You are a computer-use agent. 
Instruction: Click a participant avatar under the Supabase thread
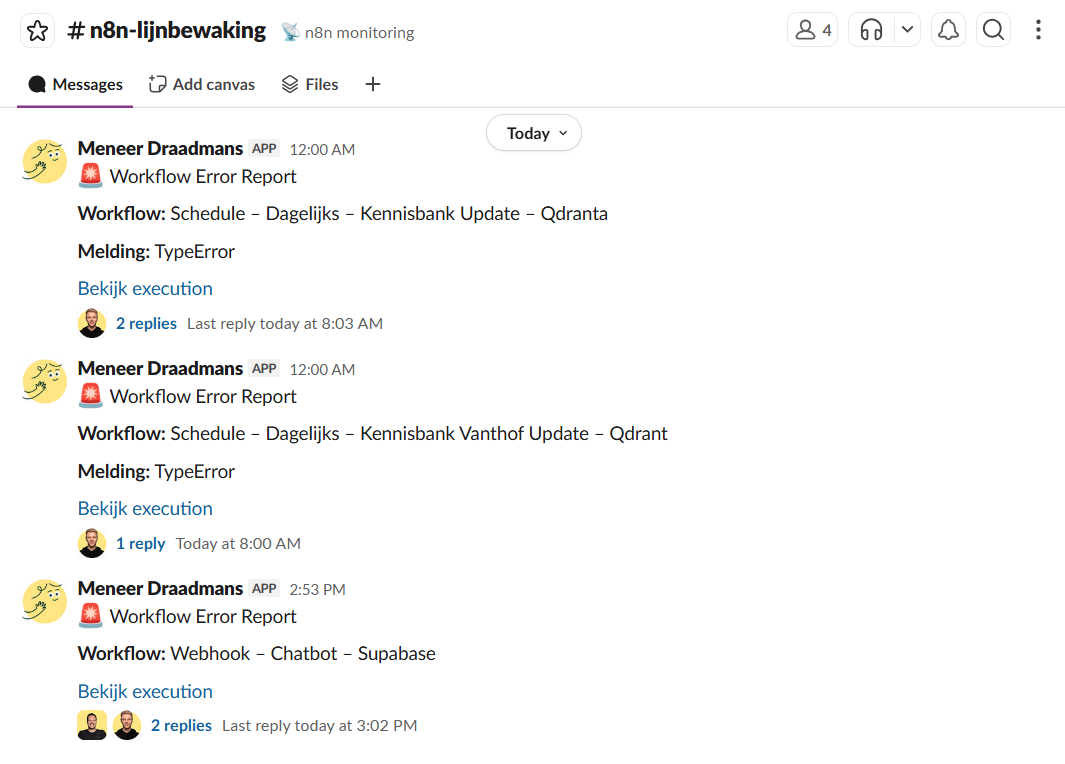pos(91,724)
